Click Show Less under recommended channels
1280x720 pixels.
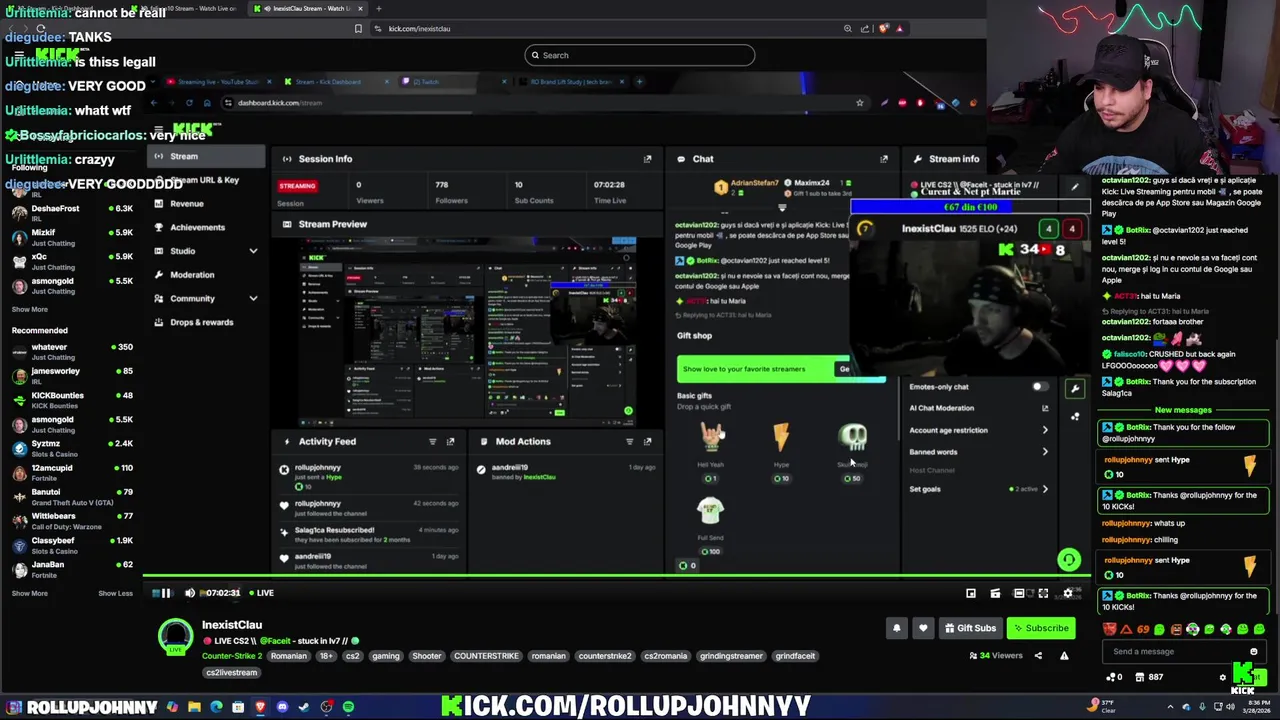click(x=115, y=593)
